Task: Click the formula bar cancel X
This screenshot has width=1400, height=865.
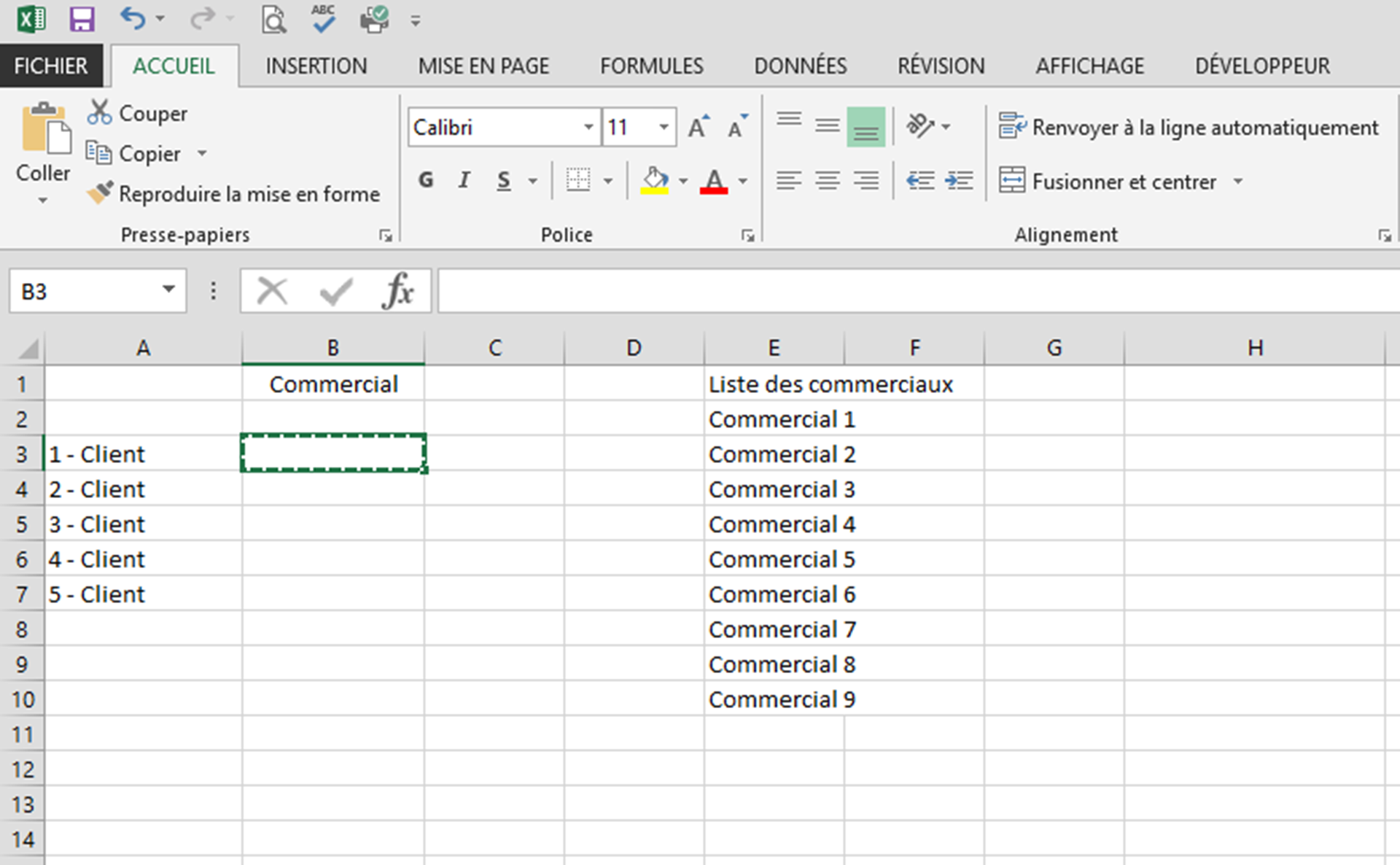Action: tap(273, 291)
